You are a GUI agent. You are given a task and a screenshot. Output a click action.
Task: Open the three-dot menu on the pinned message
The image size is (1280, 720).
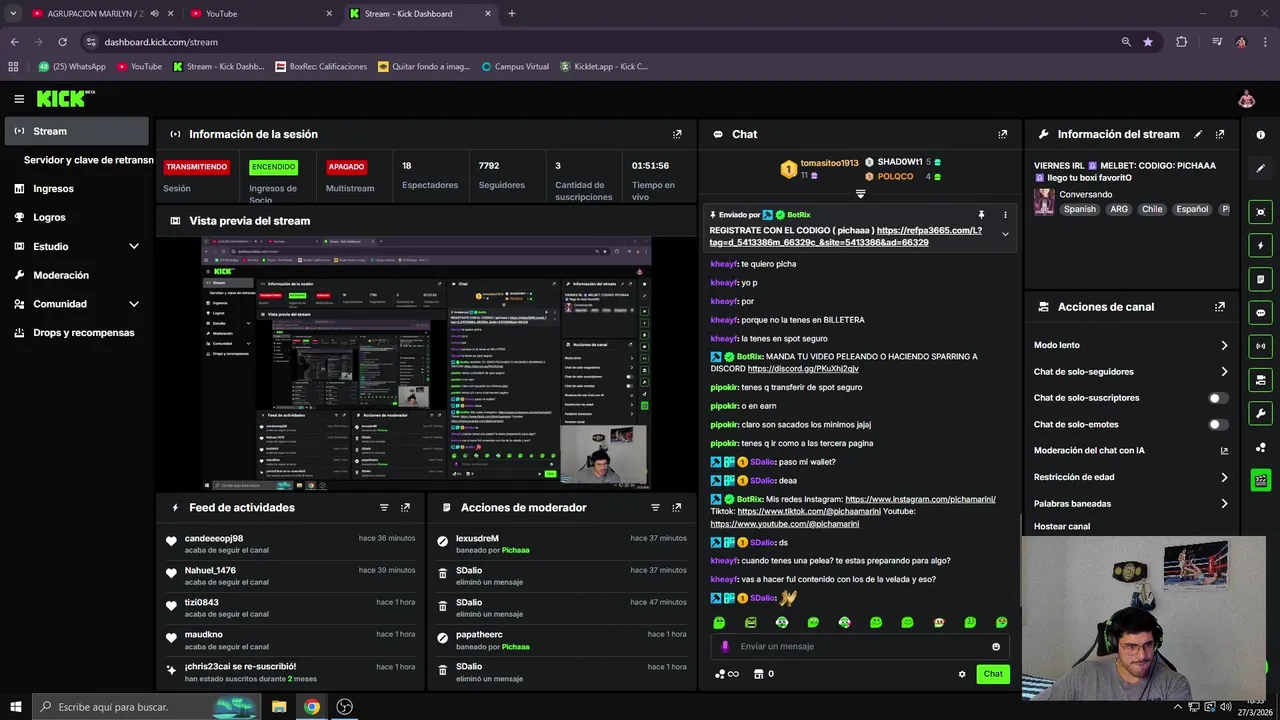click(1005, 214)
